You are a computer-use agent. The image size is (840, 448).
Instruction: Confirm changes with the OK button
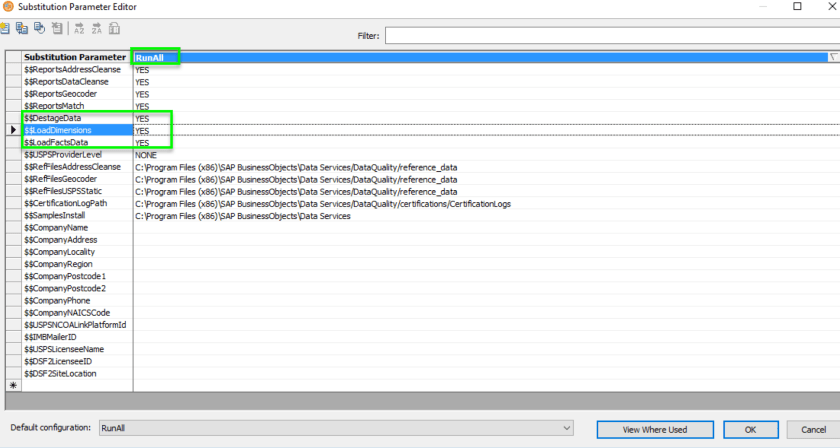coord(750,429)
